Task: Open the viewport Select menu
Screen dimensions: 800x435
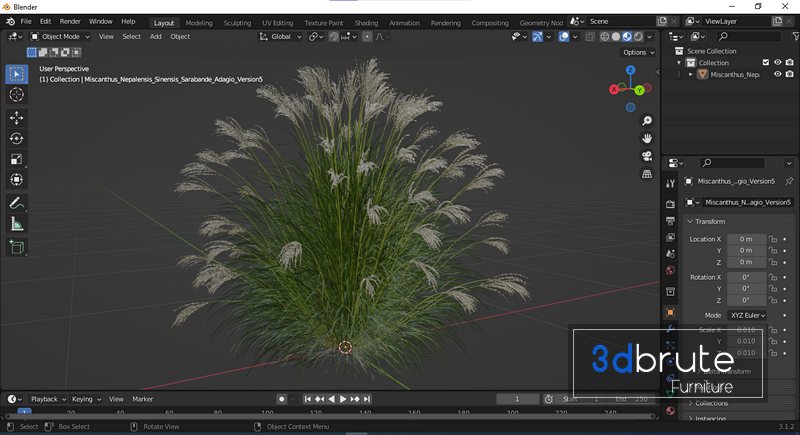Action: [x=132, y=37]
